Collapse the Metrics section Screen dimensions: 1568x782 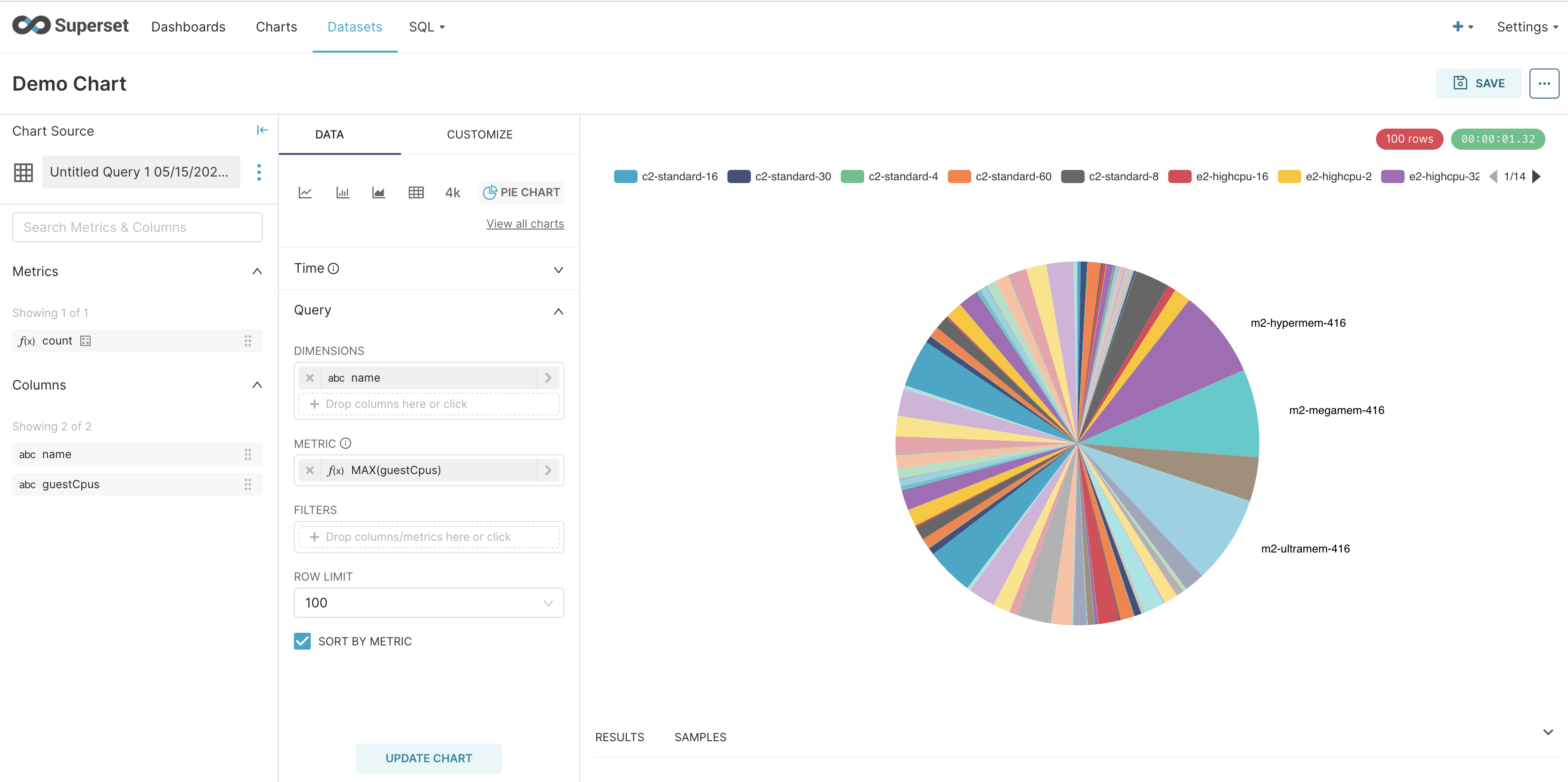click(257, 271)
